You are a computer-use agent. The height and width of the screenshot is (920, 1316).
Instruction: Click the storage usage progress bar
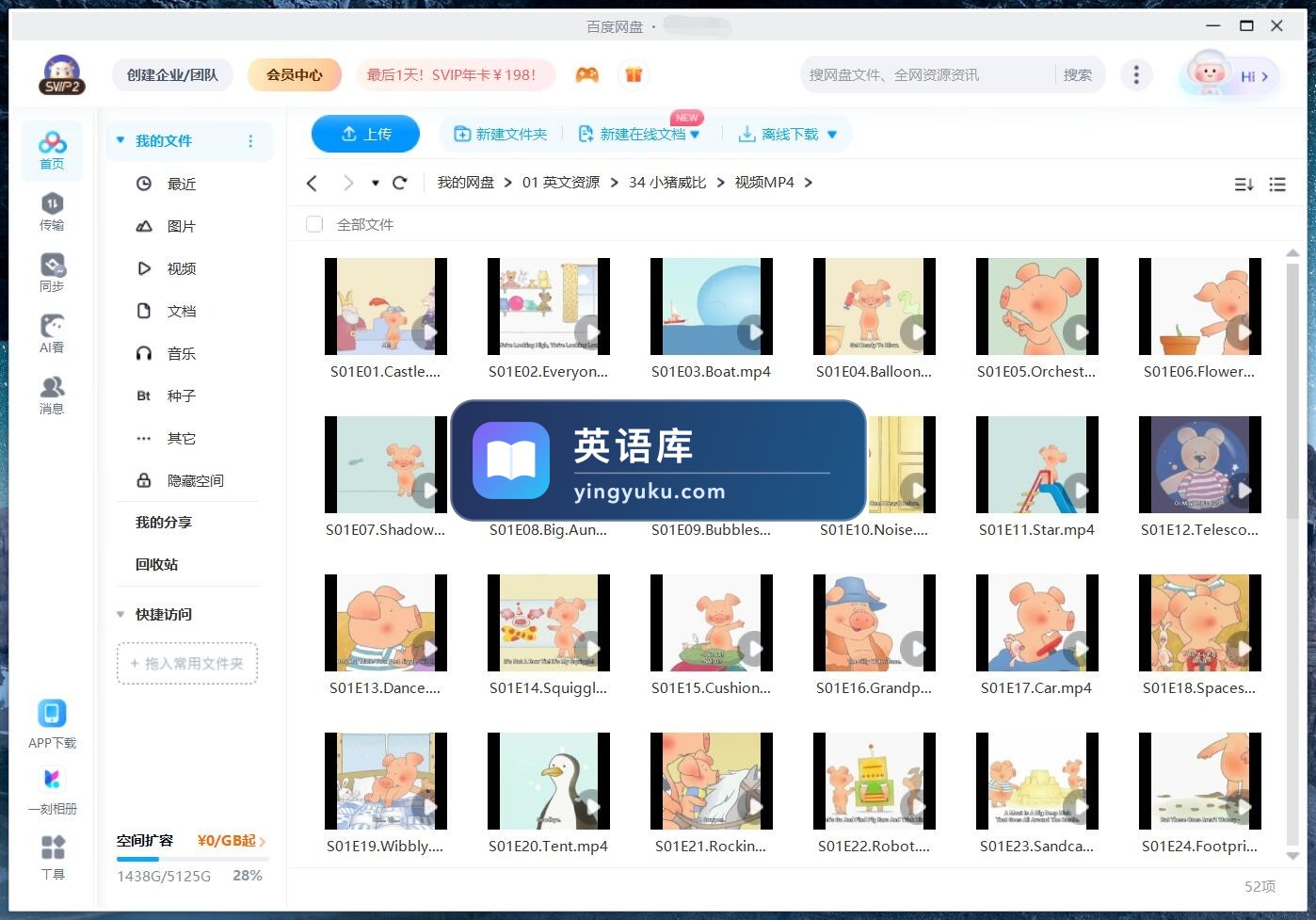coord(192,859)
